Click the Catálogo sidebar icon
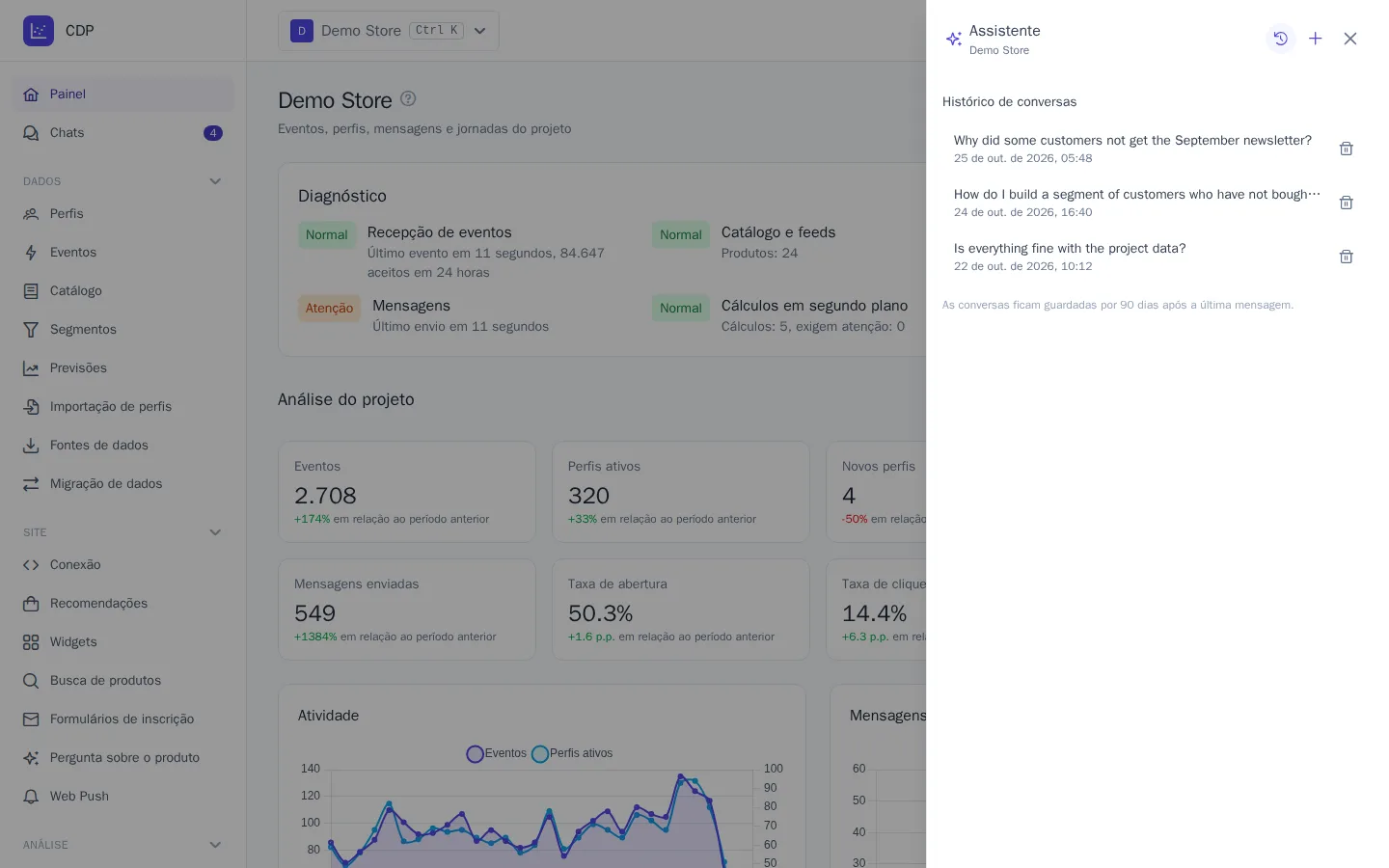Image resolution: width=1389 pixels, height=868 pixels. coord(31,290)
